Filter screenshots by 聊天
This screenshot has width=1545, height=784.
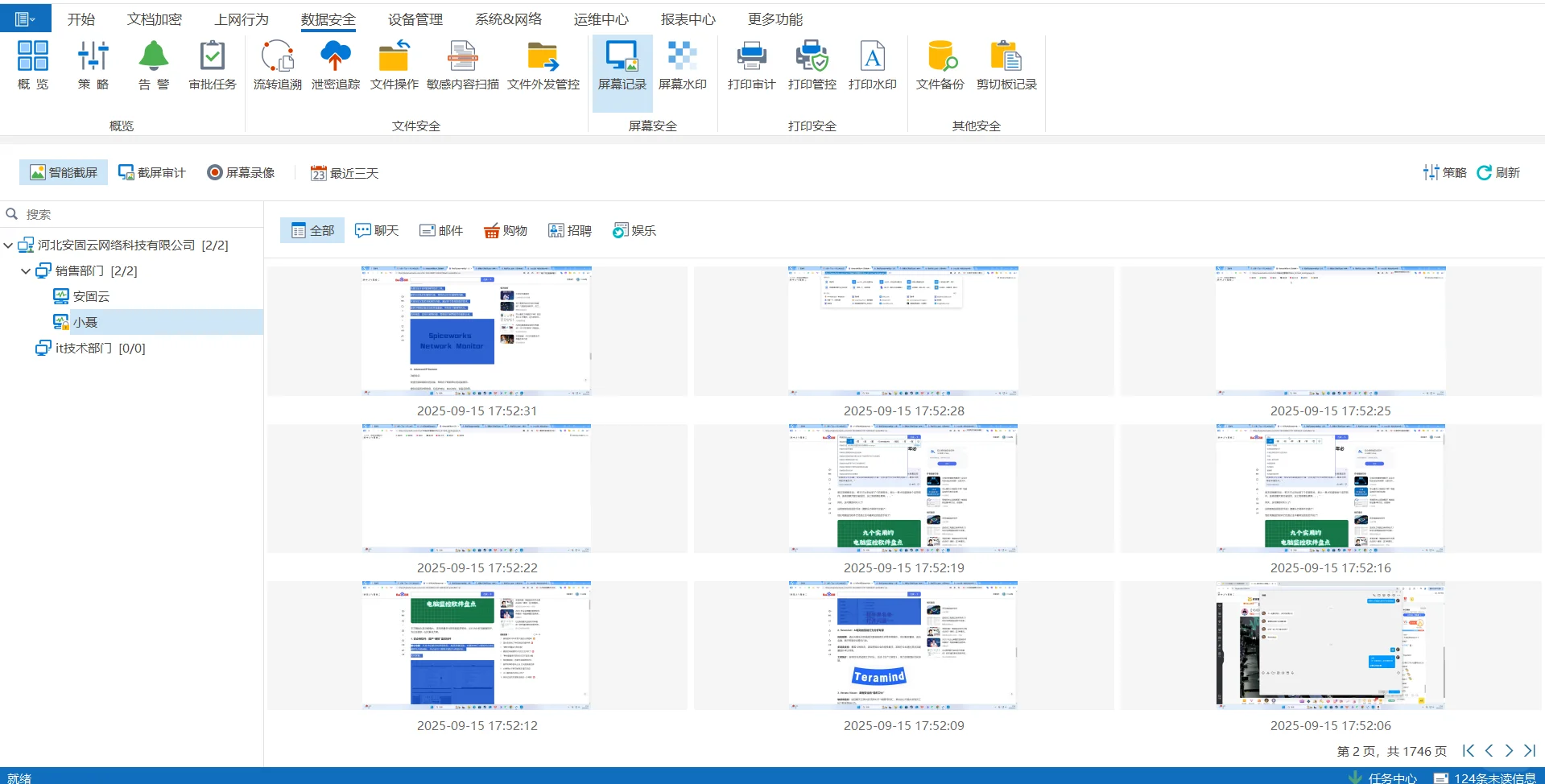(x=377, y=230)
